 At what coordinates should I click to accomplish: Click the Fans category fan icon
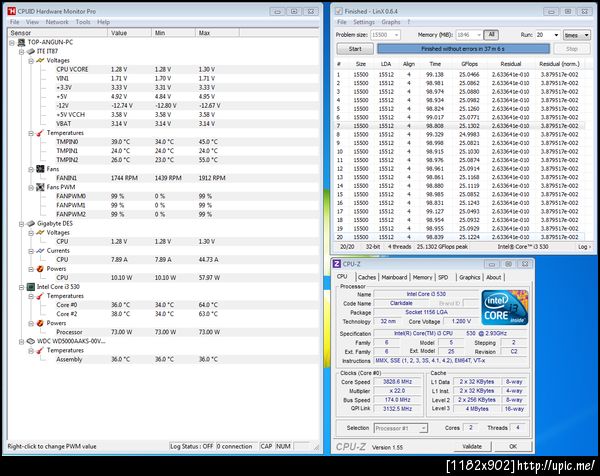pyautogui.click(x=40, y=169)
